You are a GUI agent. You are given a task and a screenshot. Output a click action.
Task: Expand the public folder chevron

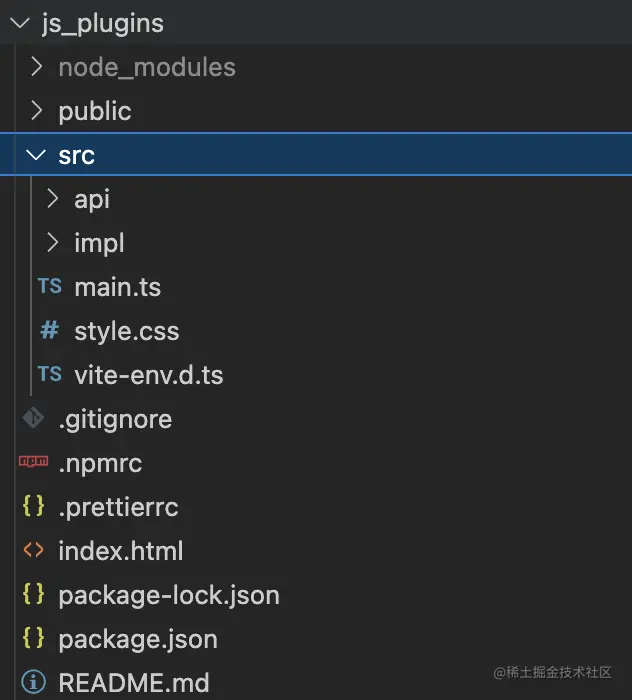click(37, 111)
